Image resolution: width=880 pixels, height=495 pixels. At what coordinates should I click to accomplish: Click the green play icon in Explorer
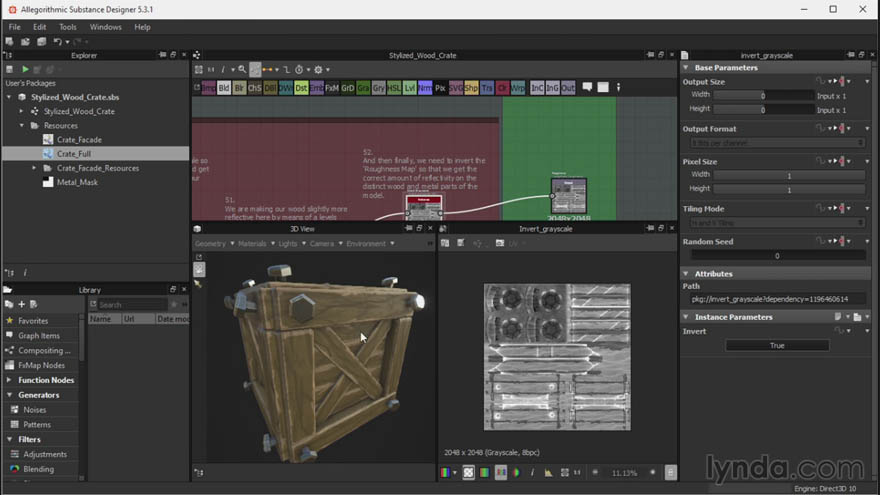[x=25, y=70]
